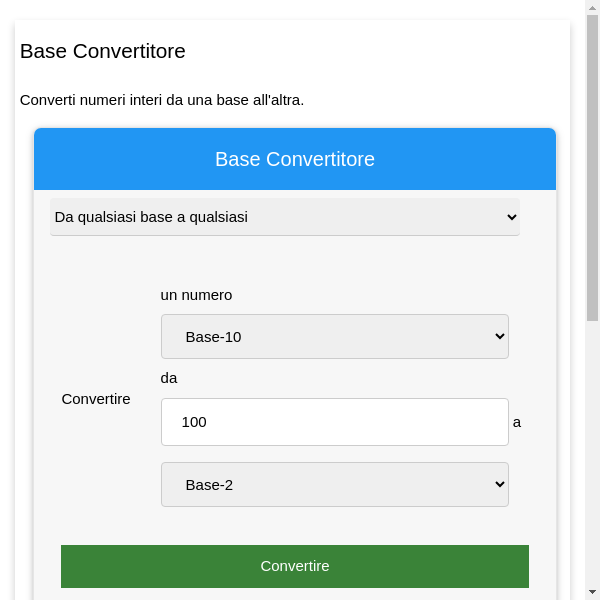Click the "Convertire" label left of the fields
This screenshot has width=600, height=600.
pos(96,399)
